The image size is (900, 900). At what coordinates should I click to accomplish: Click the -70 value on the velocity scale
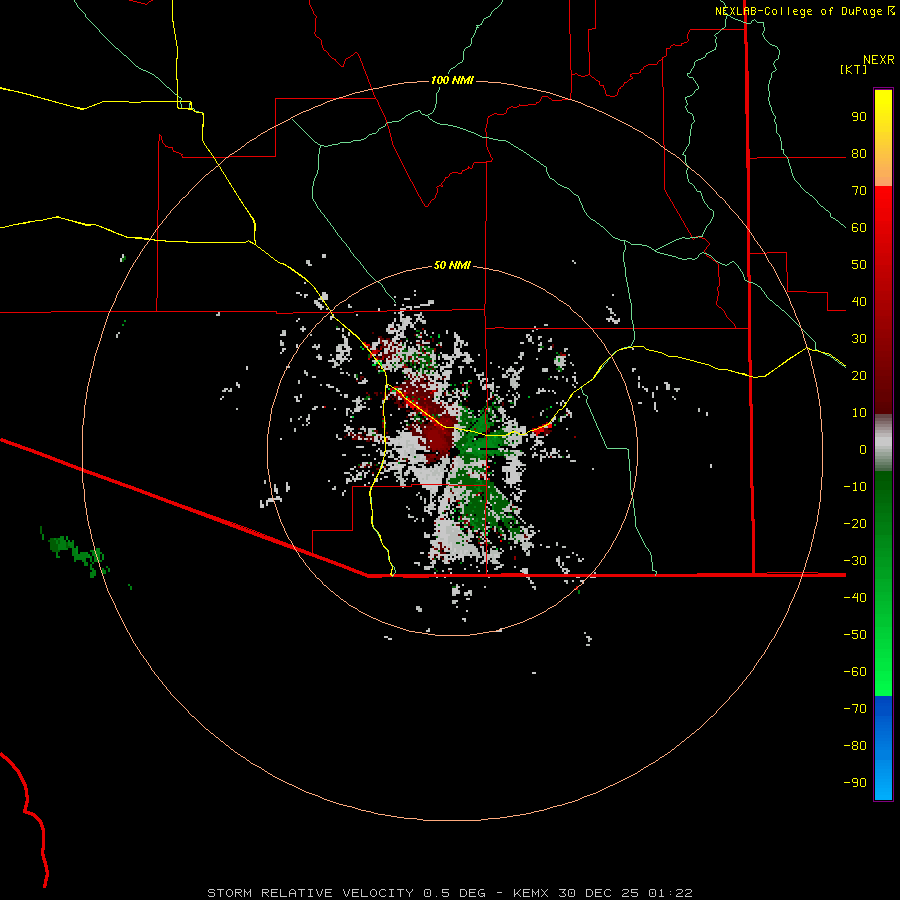855,708
